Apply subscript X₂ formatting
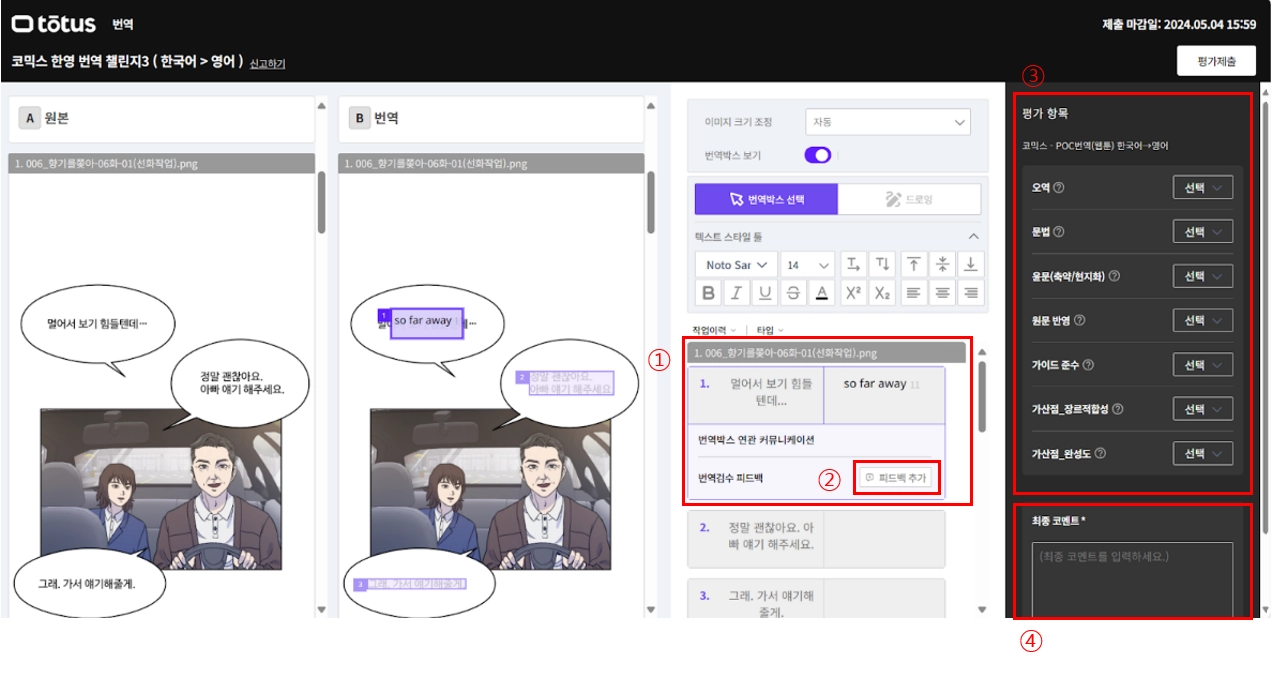 [881, 293]
